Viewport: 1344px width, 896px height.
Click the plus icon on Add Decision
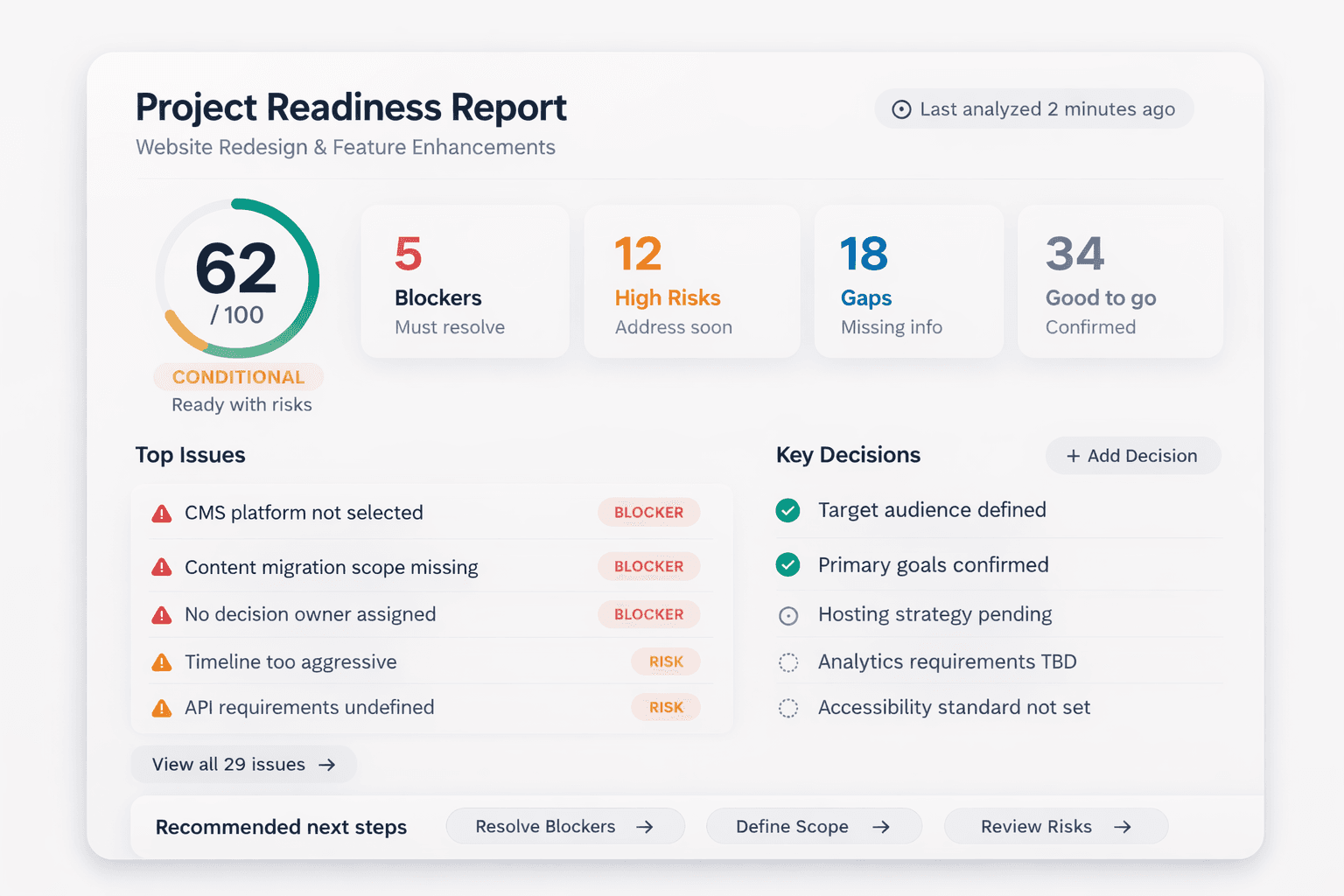coord(1073,456)
